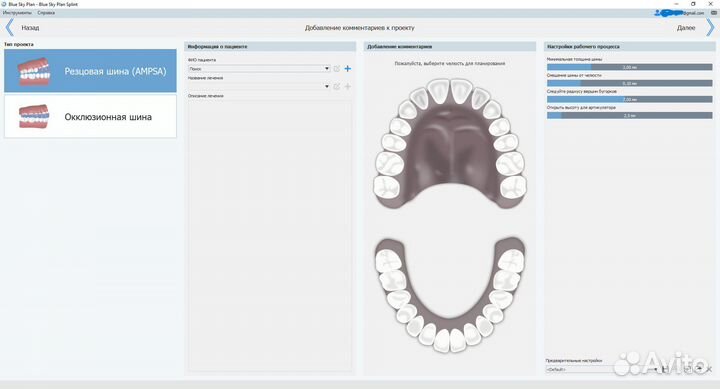Open the messages icon beside the email
The width and height of the screenshot is (720, 389).
point(714,13)
